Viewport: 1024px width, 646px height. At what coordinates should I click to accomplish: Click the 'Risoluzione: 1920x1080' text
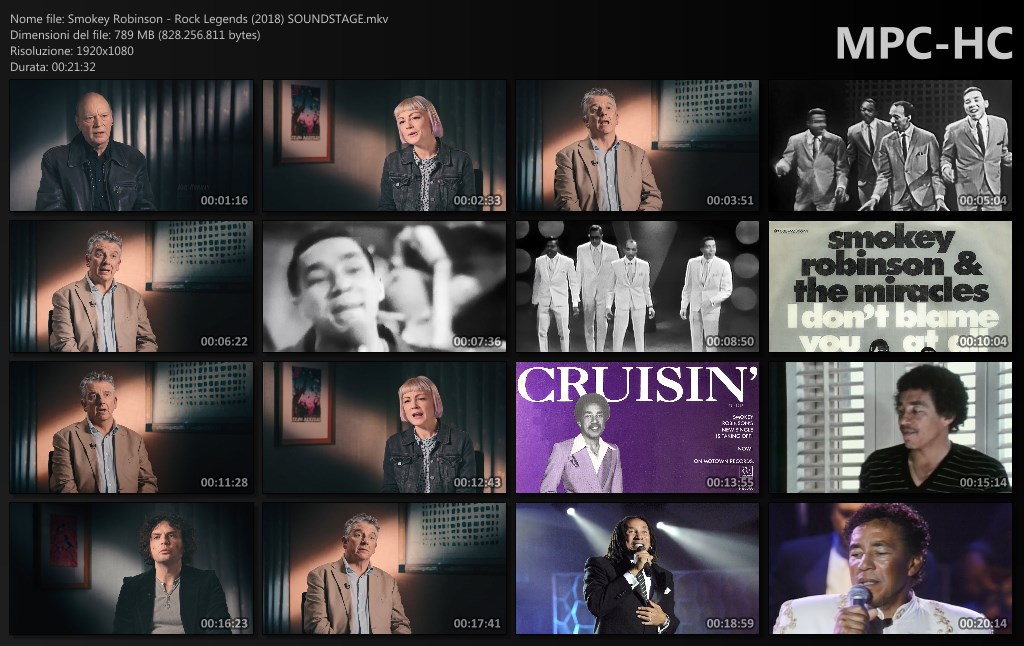coord(72,51)
